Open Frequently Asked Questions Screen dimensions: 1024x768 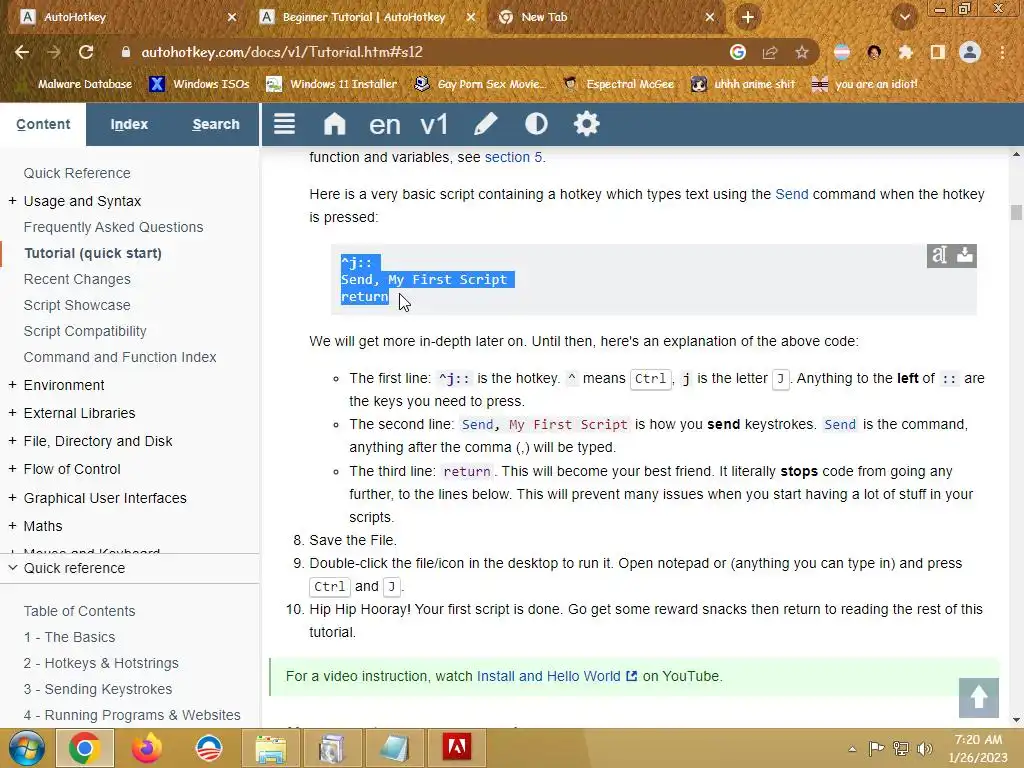[113, 227]
